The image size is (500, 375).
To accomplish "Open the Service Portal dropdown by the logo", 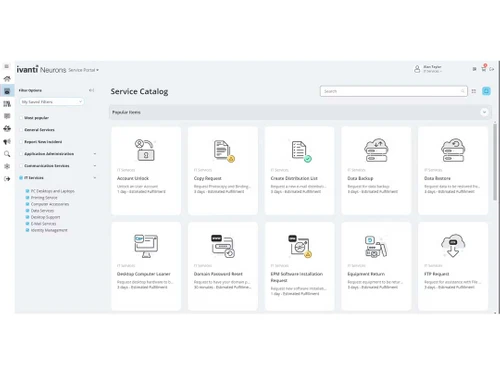I will (83, 70).
